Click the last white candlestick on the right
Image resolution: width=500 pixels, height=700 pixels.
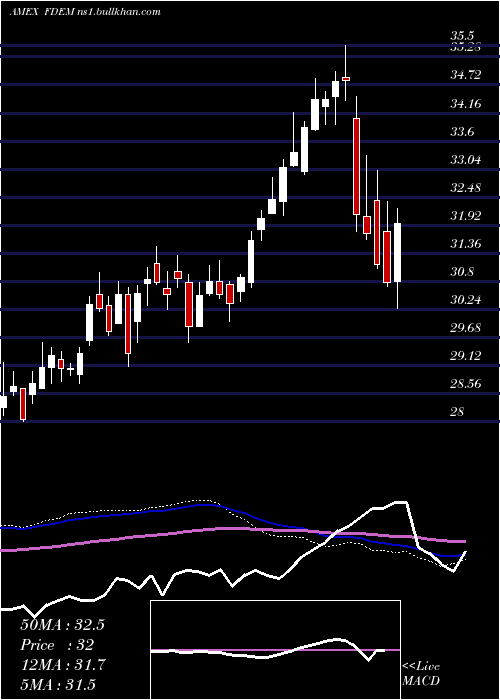pyautogui.click(x=397, y=253)
